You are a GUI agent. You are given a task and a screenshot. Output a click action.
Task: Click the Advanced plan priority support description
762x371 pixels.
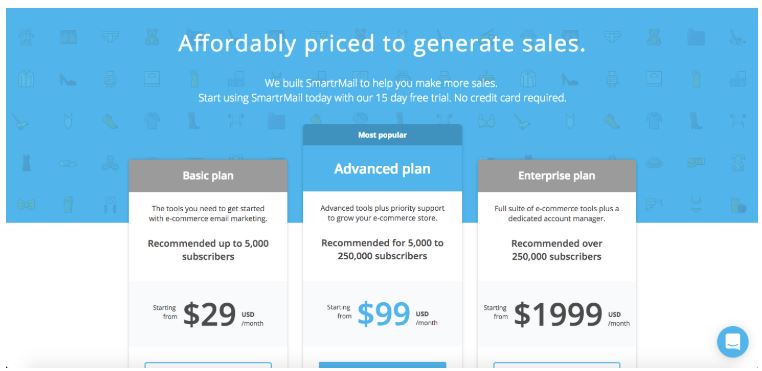click(x=382, y=213)
